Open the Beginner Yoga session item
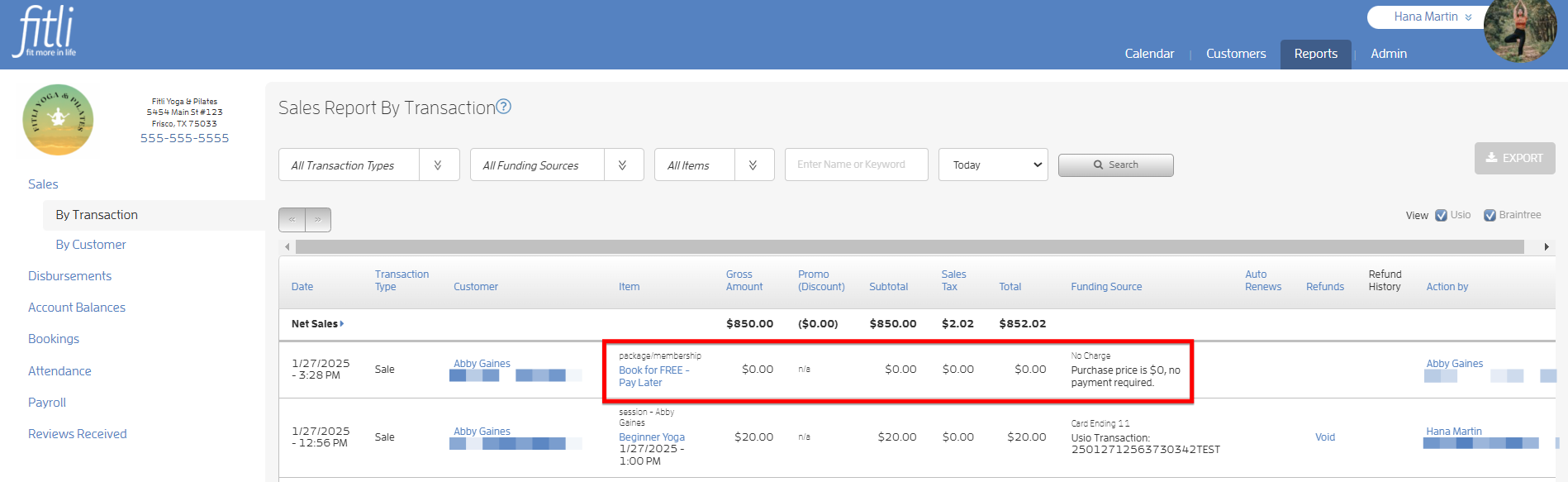Image resolution: width=1568 pixels, height=482 pixels. 652,437
